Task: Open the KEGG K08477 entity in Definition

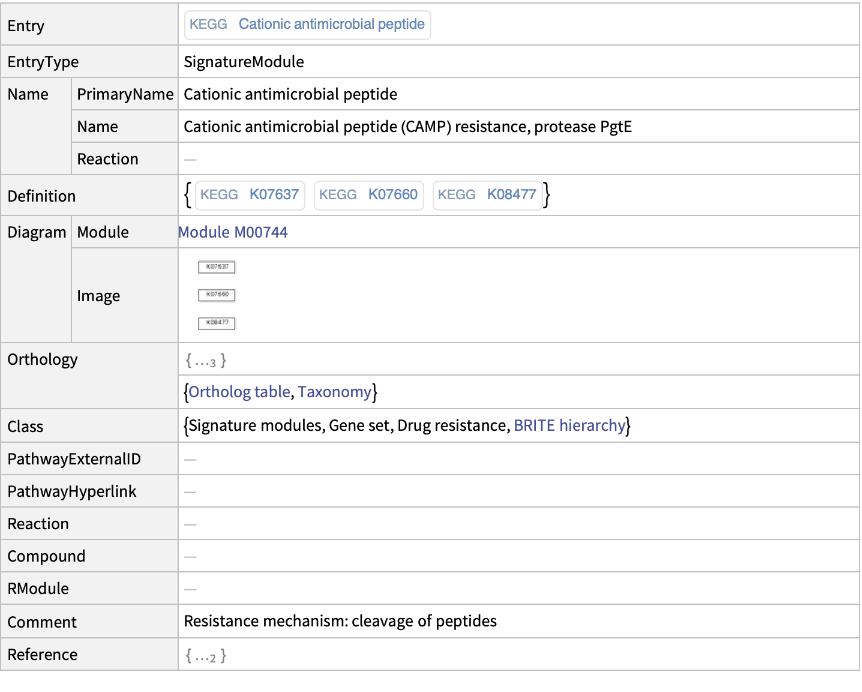Action: tap(488, 195)
